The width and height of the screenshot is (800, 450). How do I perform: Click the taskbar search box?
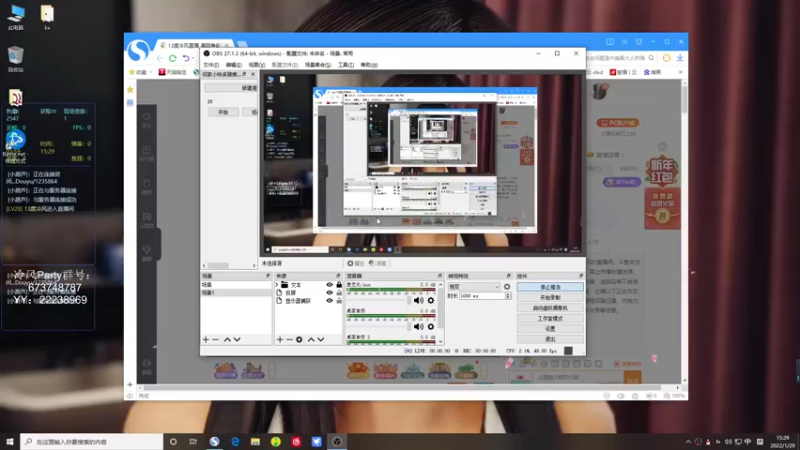[92, 441]
